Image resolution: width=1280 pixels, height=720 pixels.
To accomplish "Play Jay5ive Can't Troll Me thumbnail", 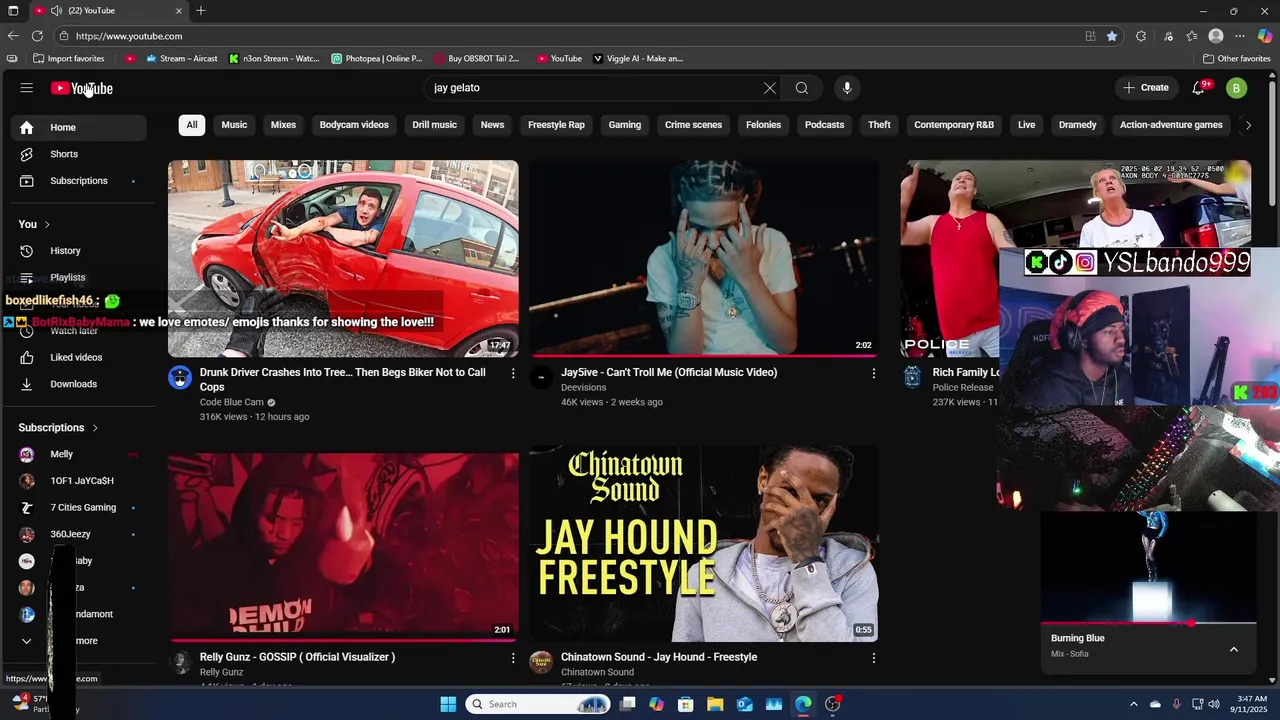I will (704, 258).
